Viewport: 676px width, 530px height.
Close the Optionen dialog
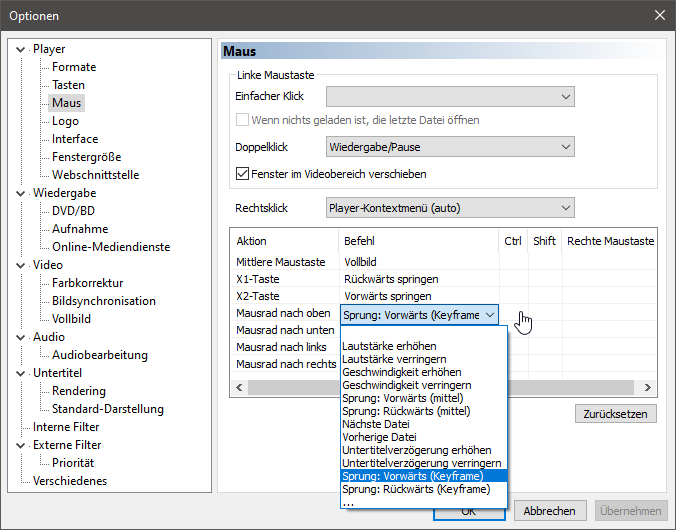pyautogui.click(x=660, y=16)
